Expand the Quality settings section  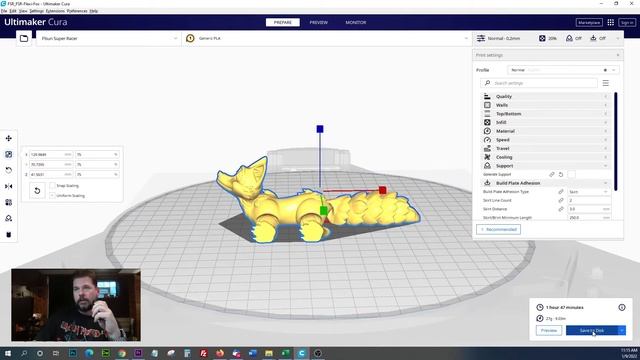[x=546, y=96]
